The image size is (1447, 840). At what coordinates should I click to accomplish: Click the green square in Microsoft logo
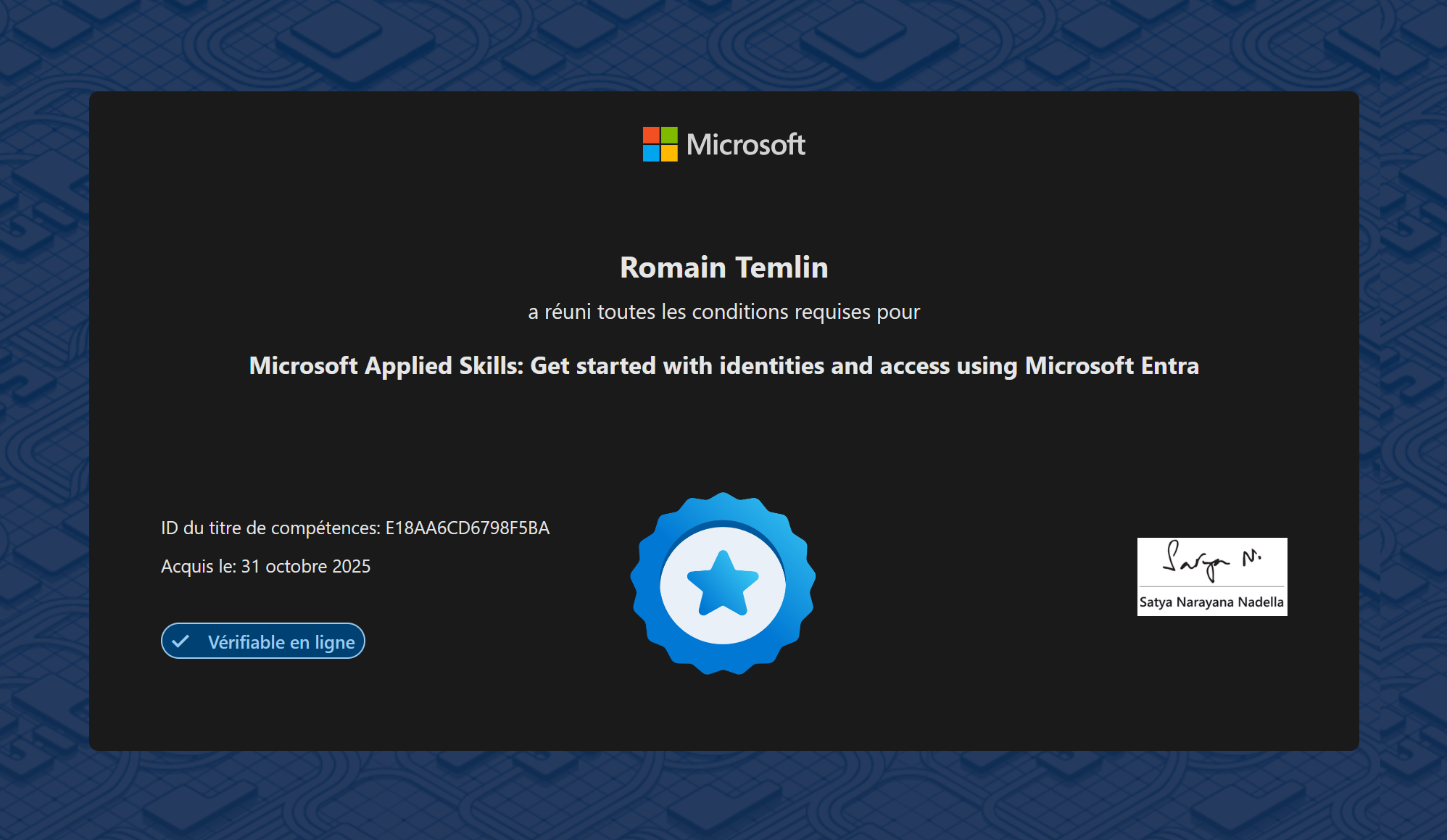click(669, 136)
